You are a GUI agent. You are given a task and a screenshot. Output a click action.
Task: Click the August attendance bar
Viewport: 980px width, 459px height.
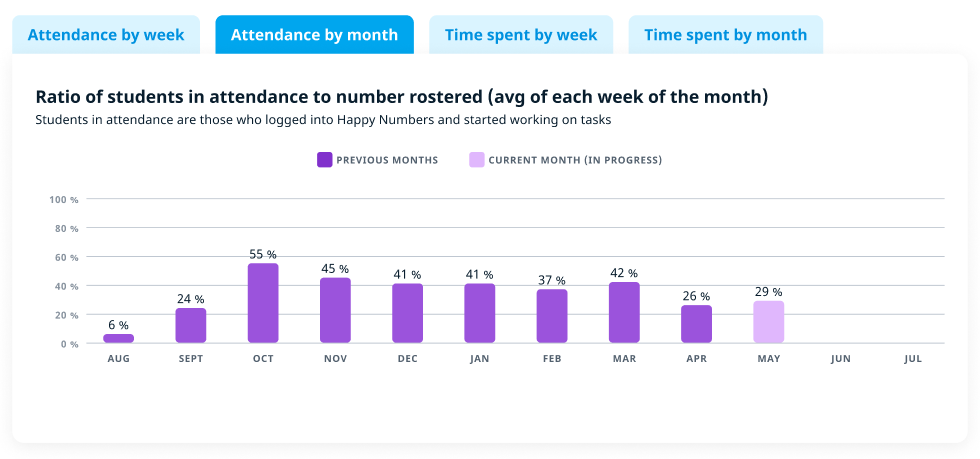click(x=118, y=339)
